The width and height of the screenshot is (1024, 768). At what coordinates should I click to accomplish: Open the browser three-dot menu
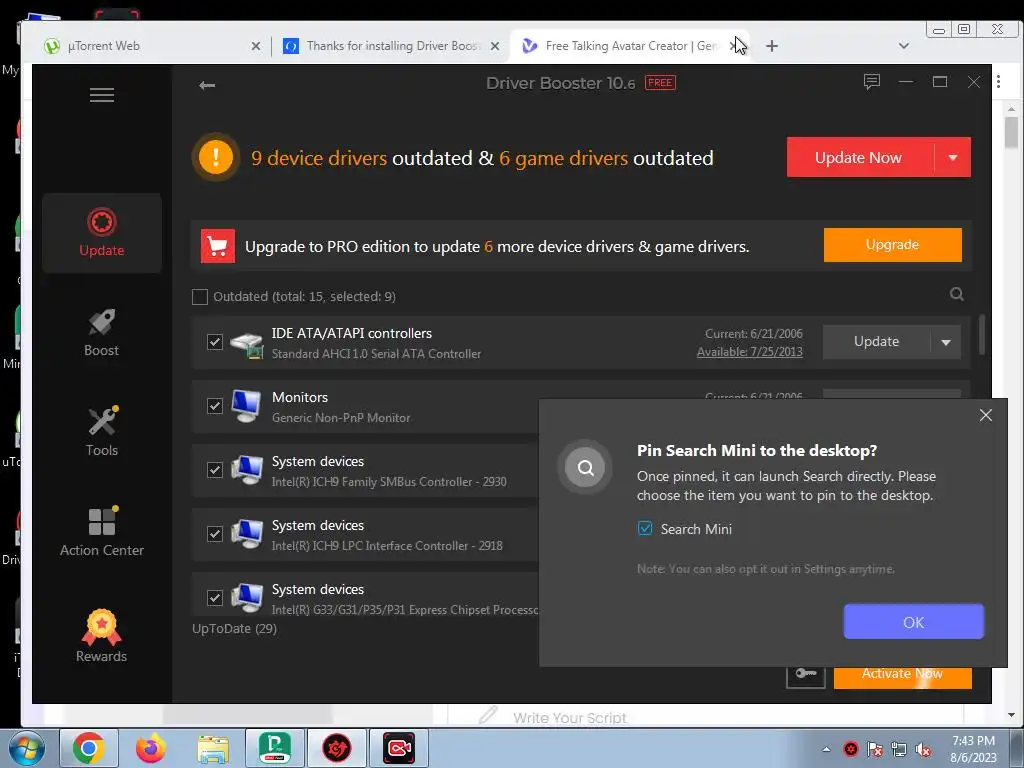999,82
